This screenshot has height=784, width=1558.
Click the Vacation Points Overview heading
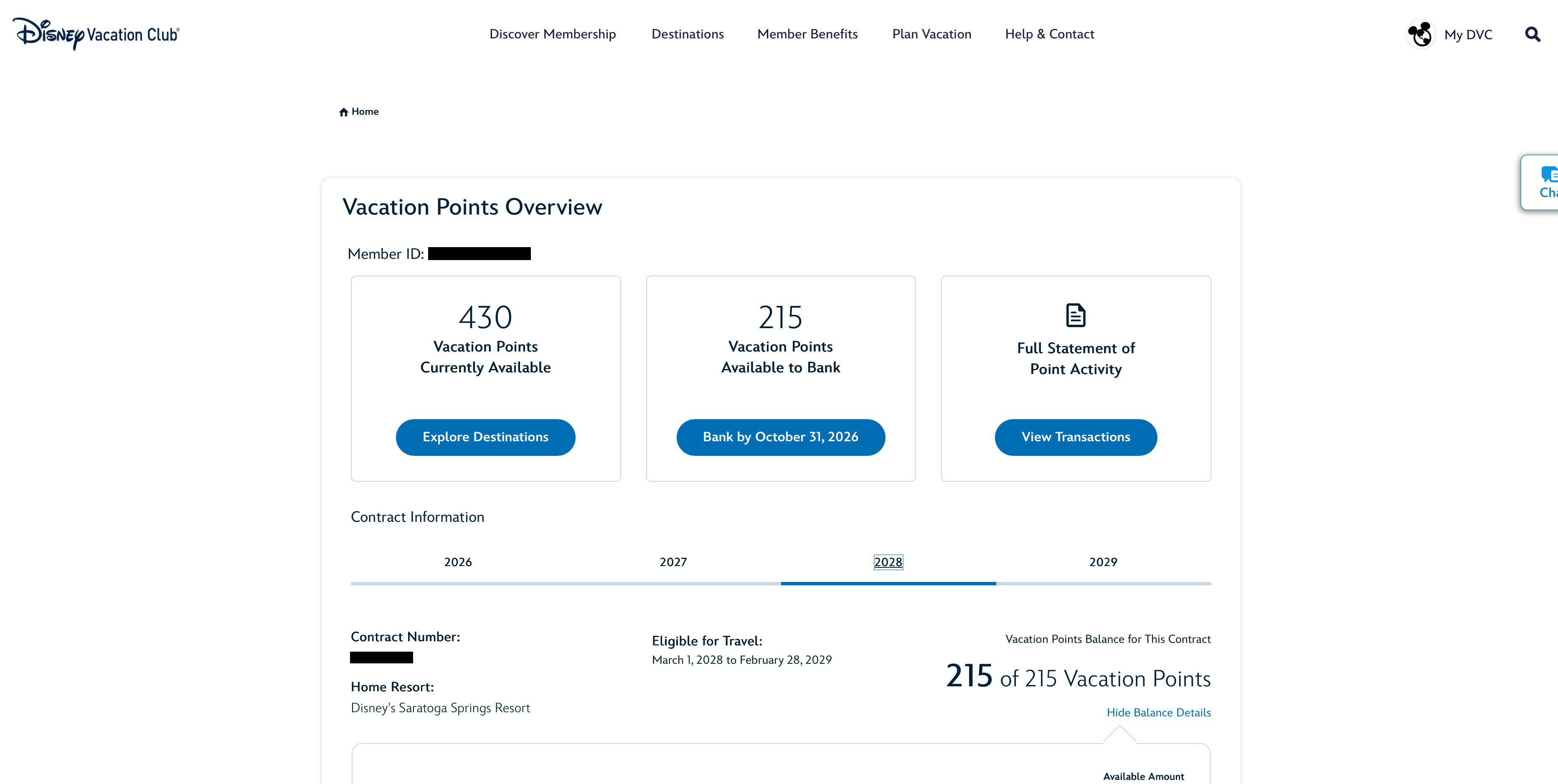tap(472, 207)
